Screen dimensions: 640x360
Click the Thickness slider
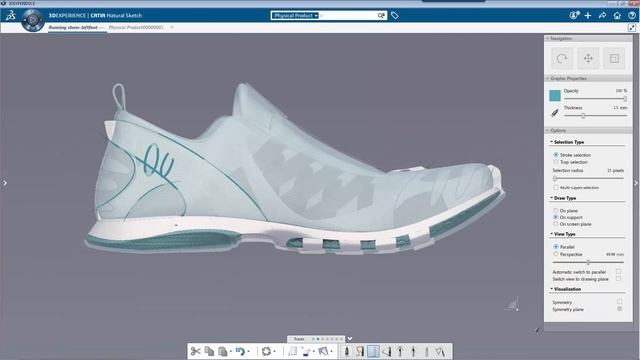coord(595,116)
